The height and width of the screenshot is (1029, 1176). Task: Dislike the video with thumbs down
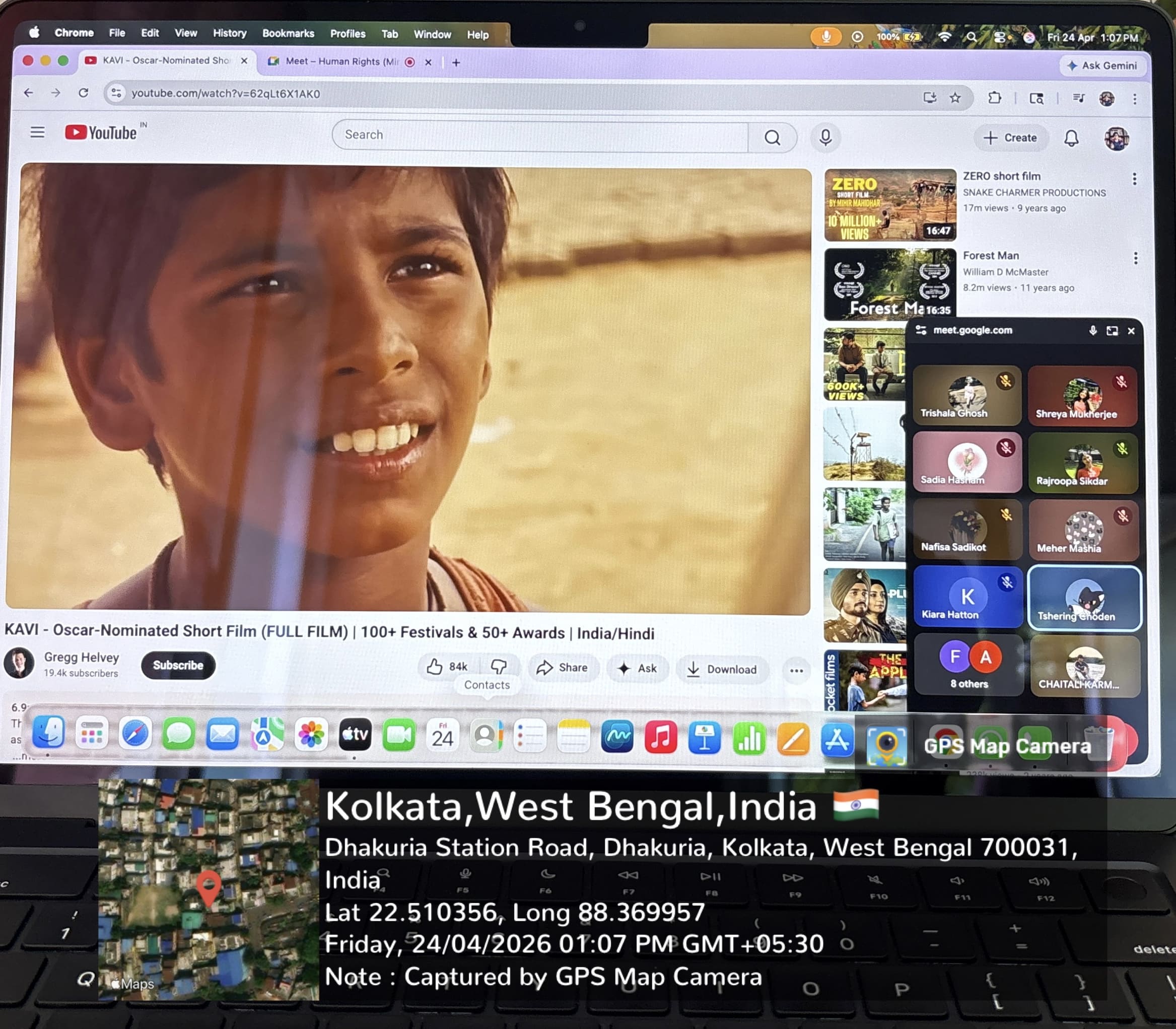[499, 667]
